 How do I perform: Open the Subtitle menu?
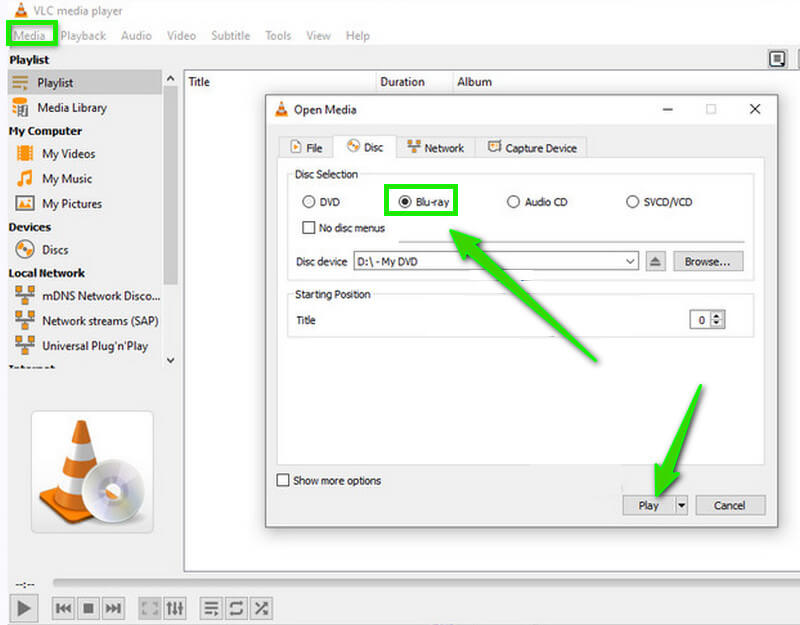(x=231, y=36)
